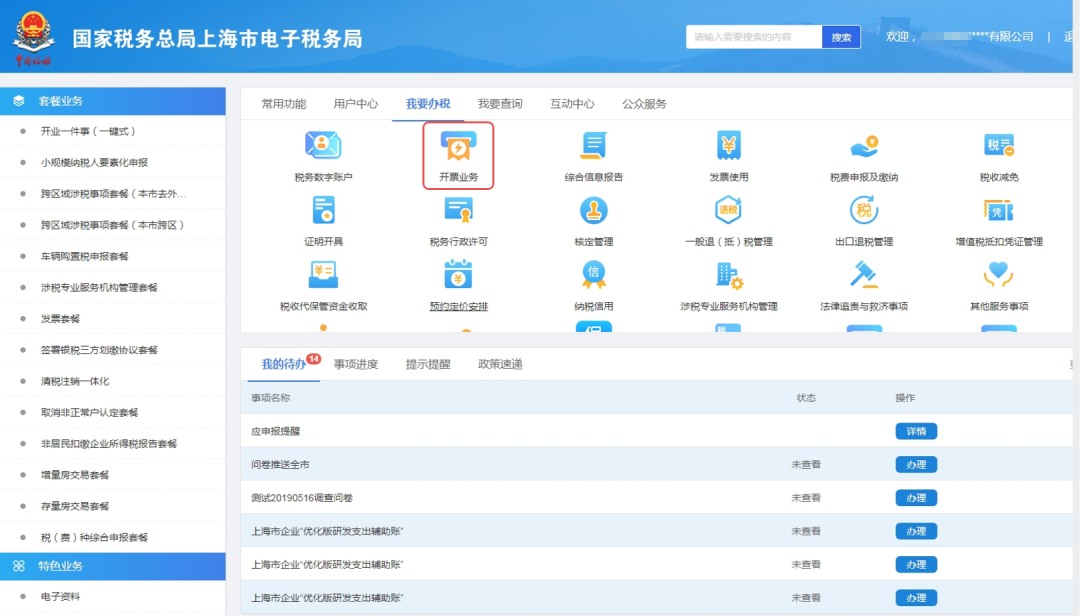Click 办理 for 问卷推送全市 item
The image size is (1080, 616).
(915, 464)
